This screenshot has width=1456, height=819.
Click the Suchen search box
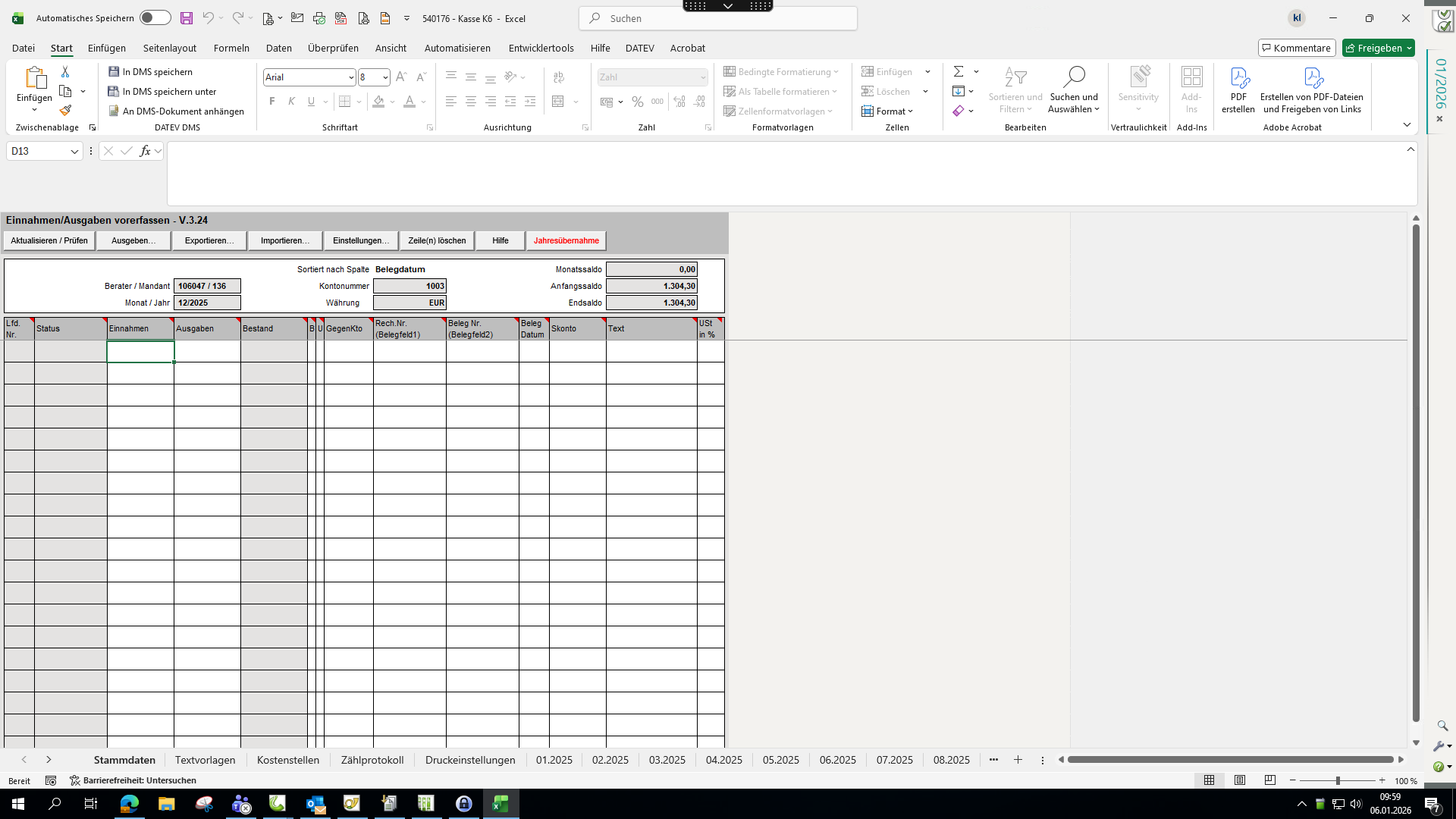click(717, 18)
